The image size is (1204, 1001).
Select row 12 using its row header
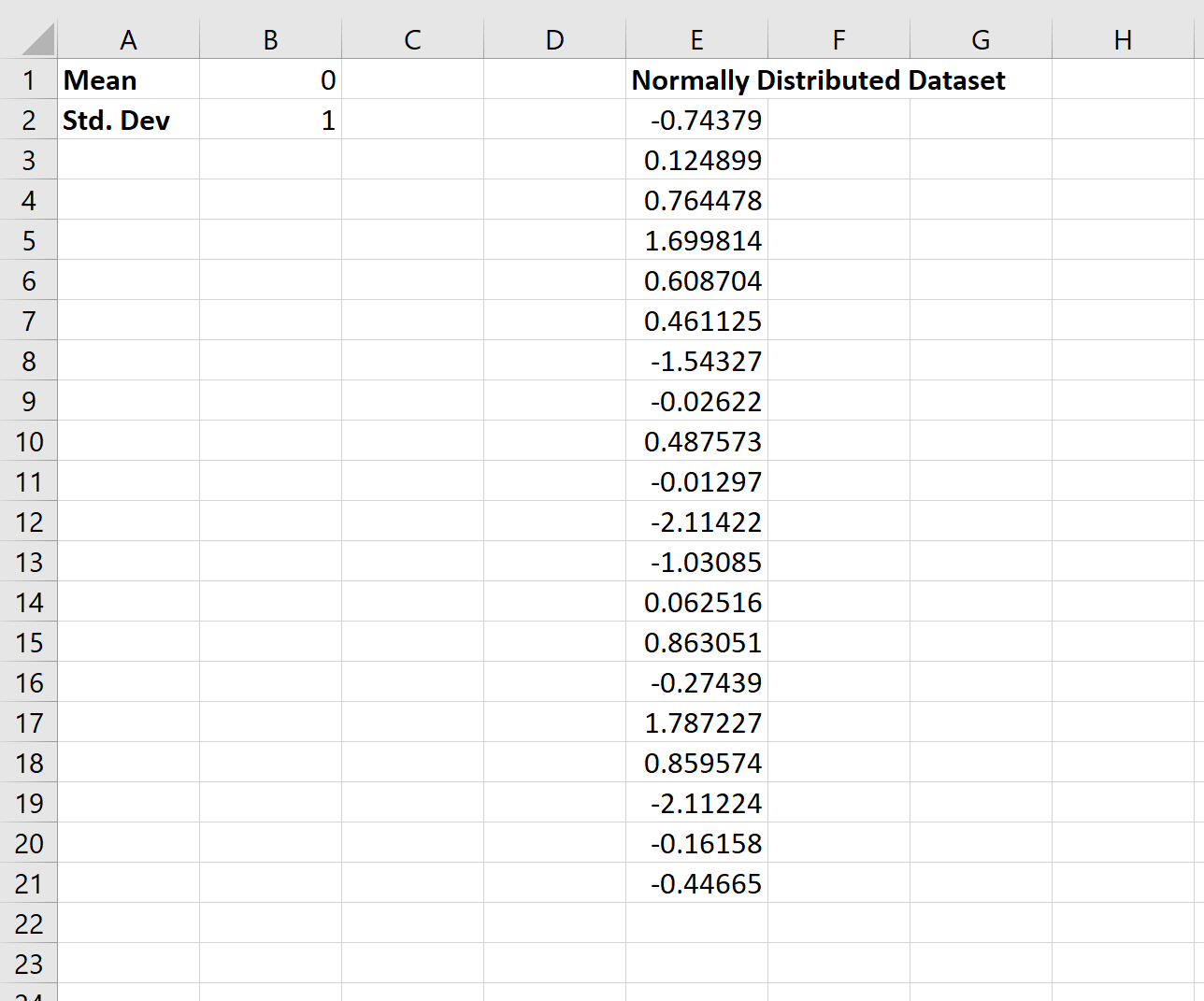[29, 522]
